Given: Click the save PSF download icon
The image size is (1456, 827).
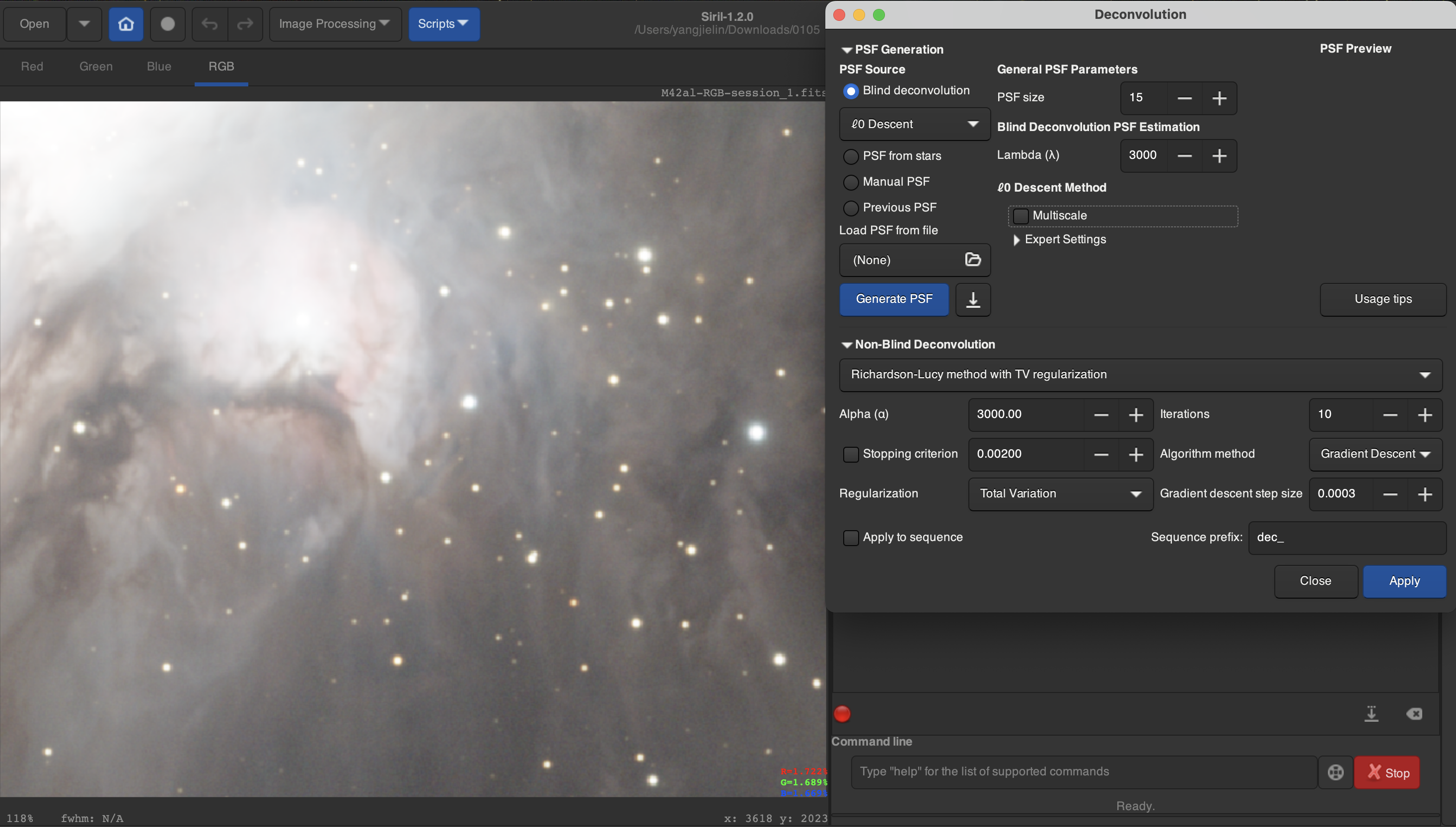Looking at the screenshot, I should (972, 299).
